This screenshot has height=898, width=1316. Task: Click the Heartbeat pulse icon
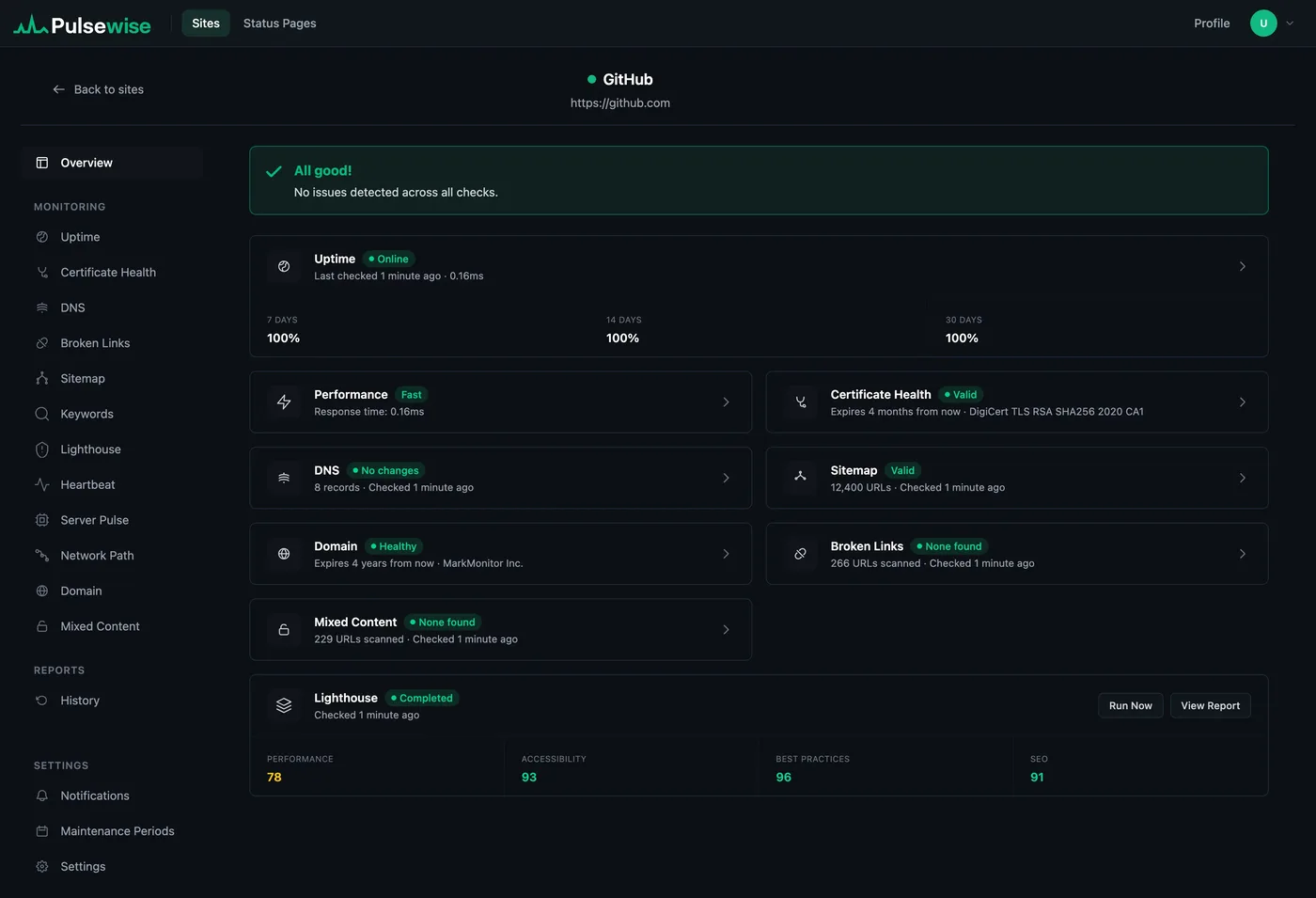pyautogui.click(x=42, y=484)
